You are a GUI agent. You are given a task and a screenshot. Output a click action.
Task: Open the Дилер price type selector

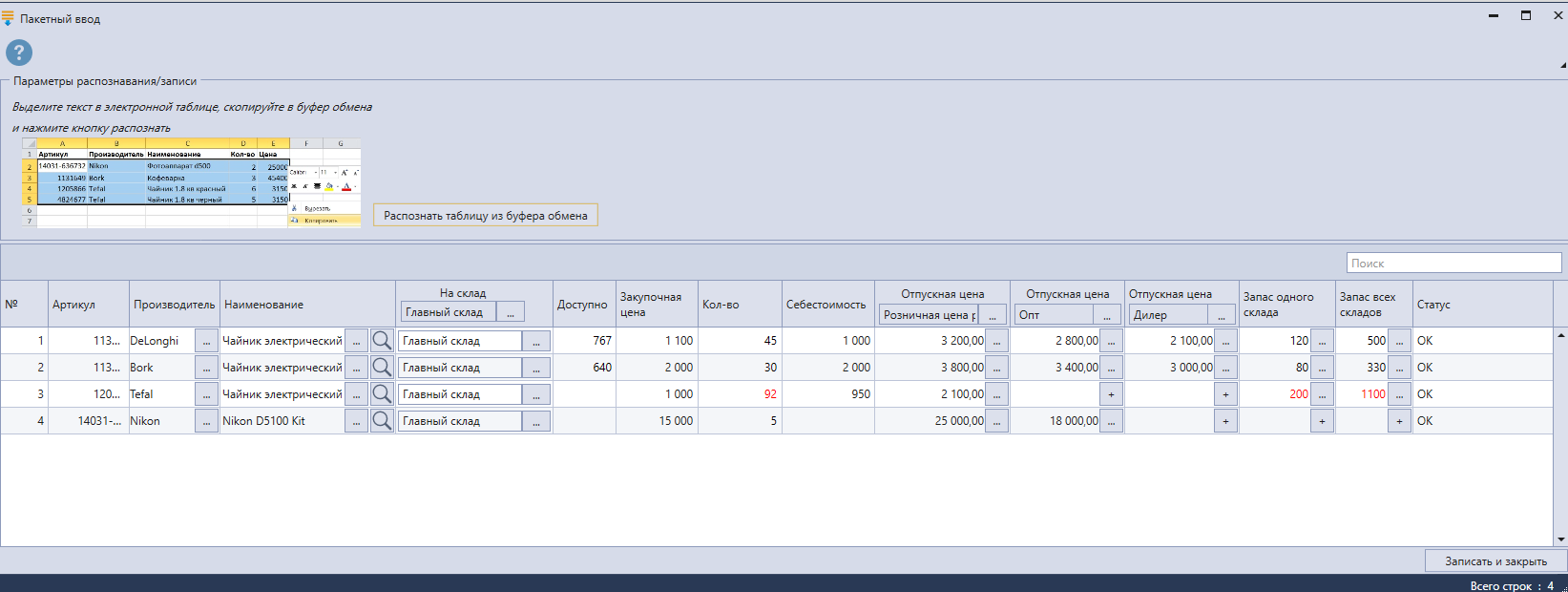(1222, 315)
